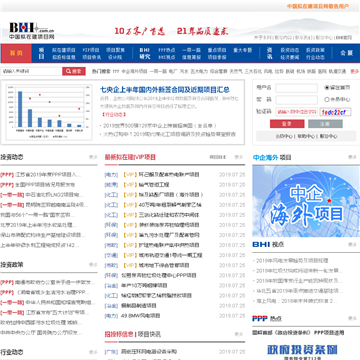Click the BHI site logo

32,31
